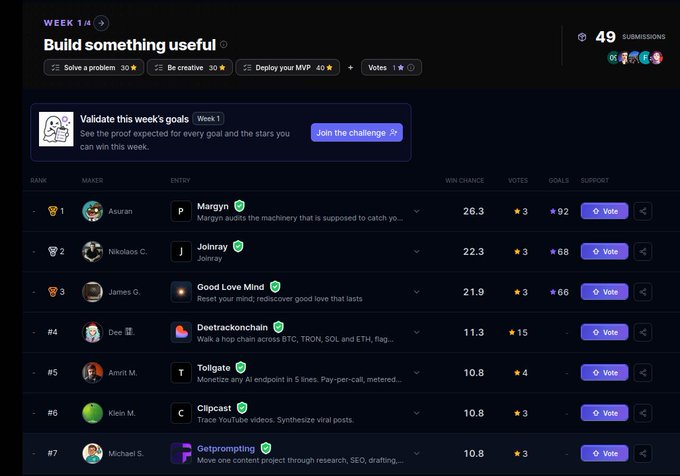Share the Deetrackonchain entry
This screenshot has width=680, height=476.
[x=643, y=332]
